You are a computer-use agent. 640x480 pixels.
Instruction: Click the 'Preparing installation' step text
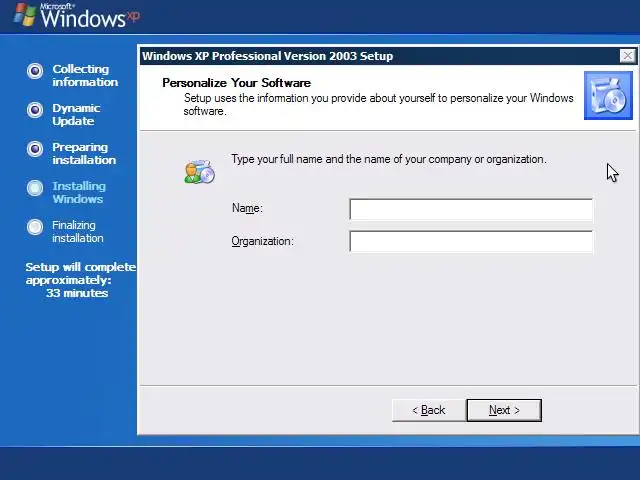point(84,153)
